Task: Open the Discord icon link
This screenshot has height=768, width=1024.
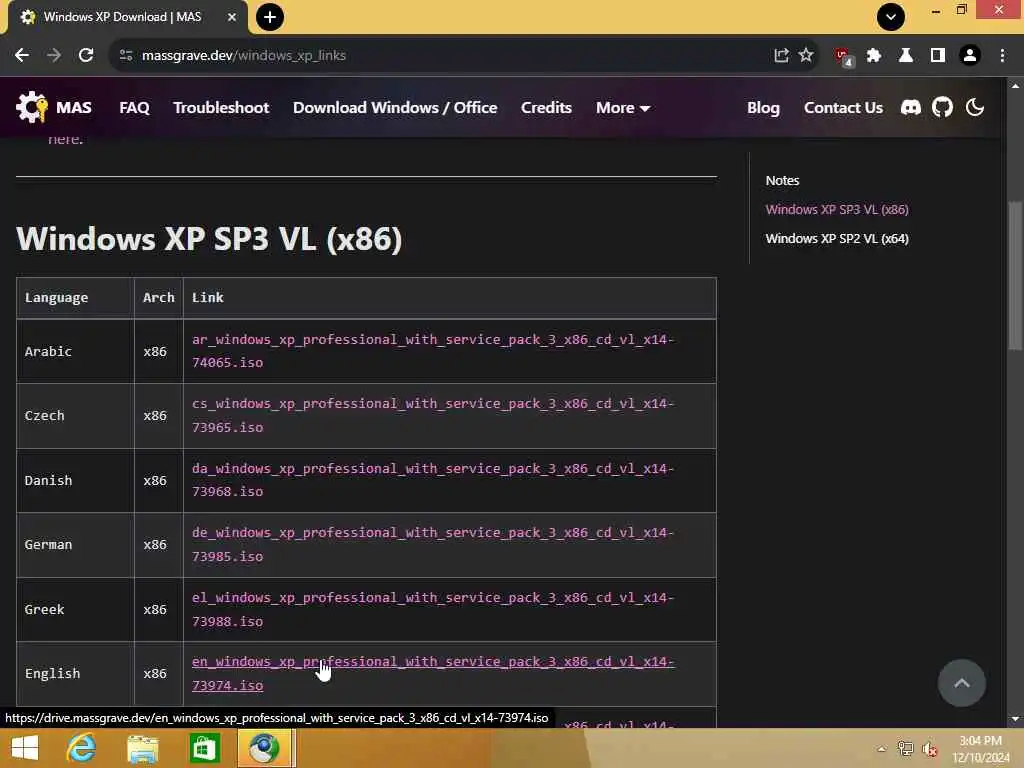Action: pyautogui.click(x=910, y=107)
